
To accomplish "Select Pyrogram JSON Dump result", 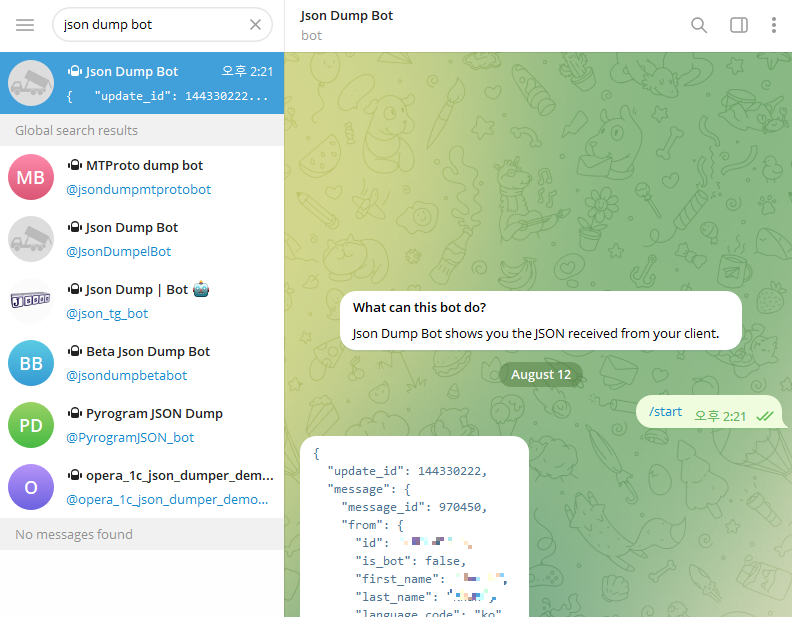I will click(142, 426).
